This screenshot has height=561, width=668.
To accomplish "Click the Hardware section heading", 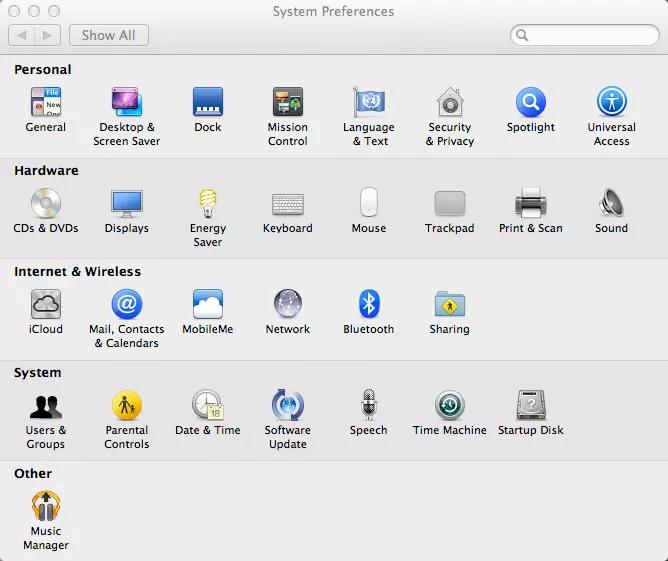I will pos(46,170).
